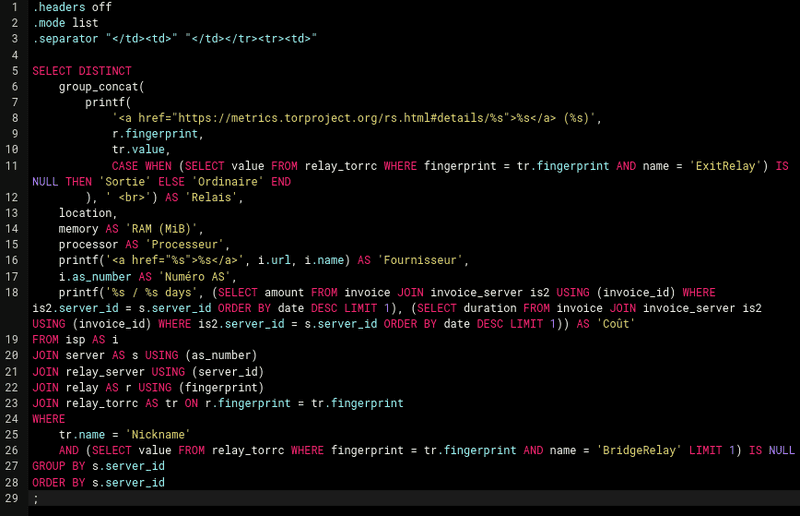Viewport: 800px width, 516px height.
Task: Click 'i.name' on line 16
Action: click(324, 260)
